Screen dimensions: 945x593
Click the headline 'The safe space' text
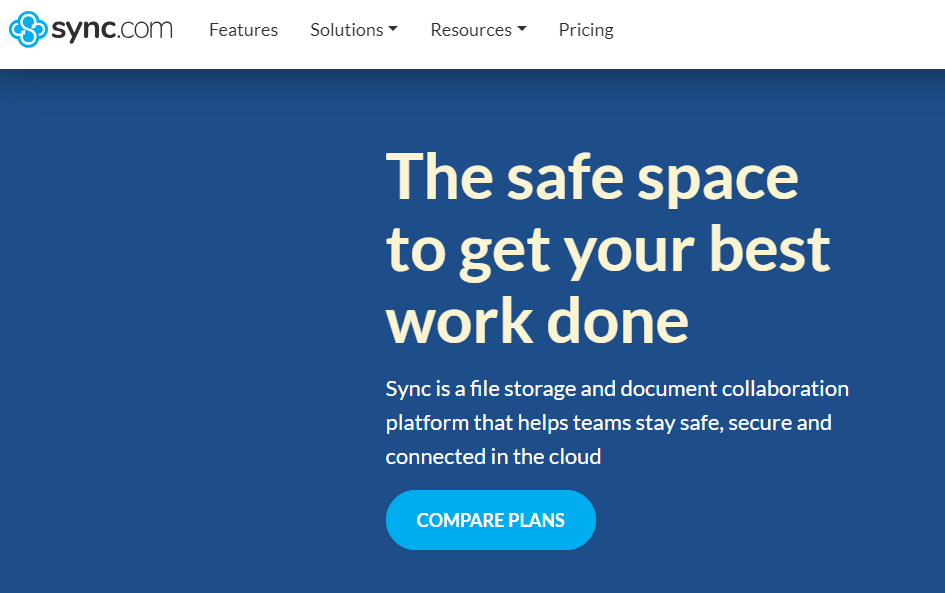[592, 176]
